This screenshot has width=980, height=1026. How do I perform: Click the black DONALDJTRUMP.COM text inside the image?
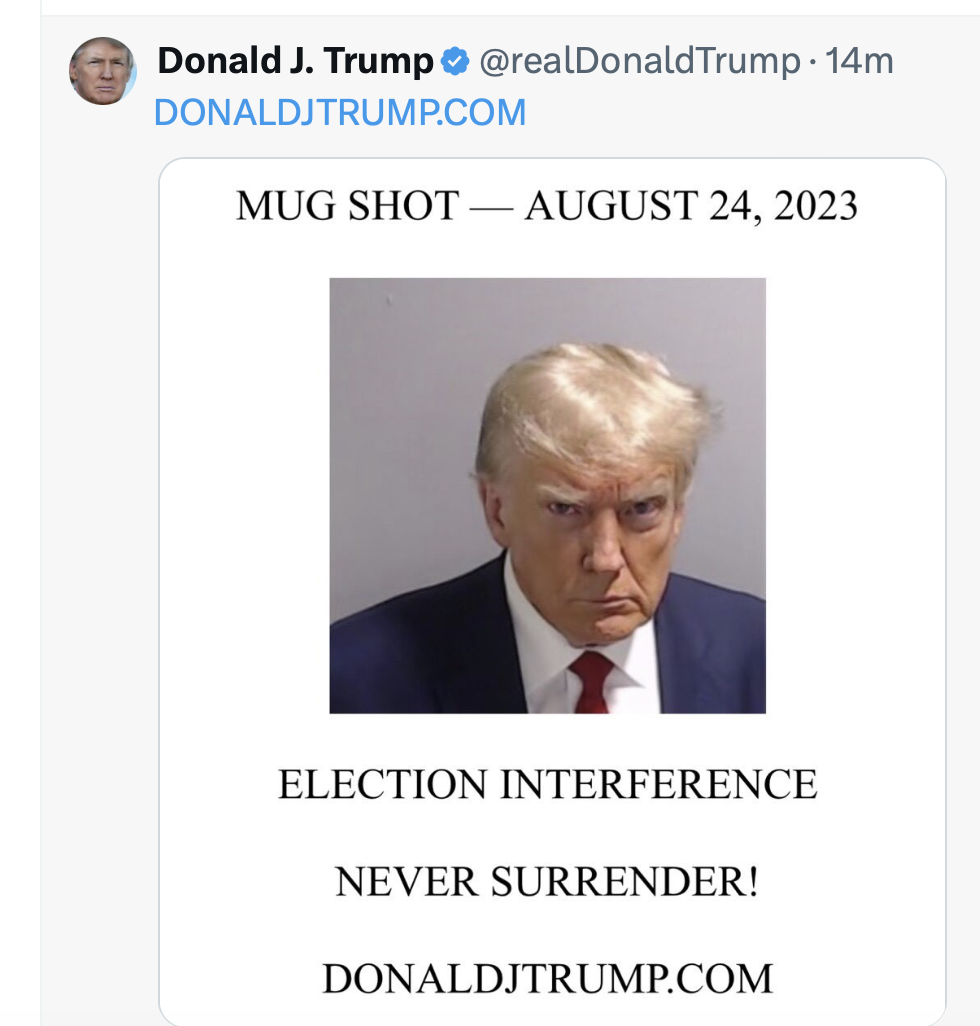pyautogui.click(x=548, y=979)
